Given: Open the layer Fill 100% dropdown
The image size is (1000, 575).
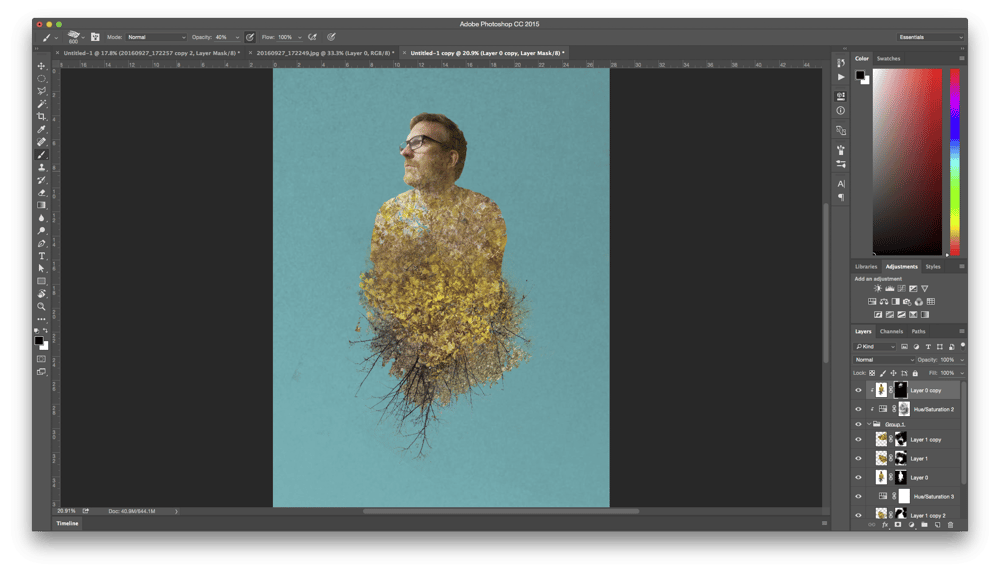Looking at the screenshot, I should pos(962,373).
